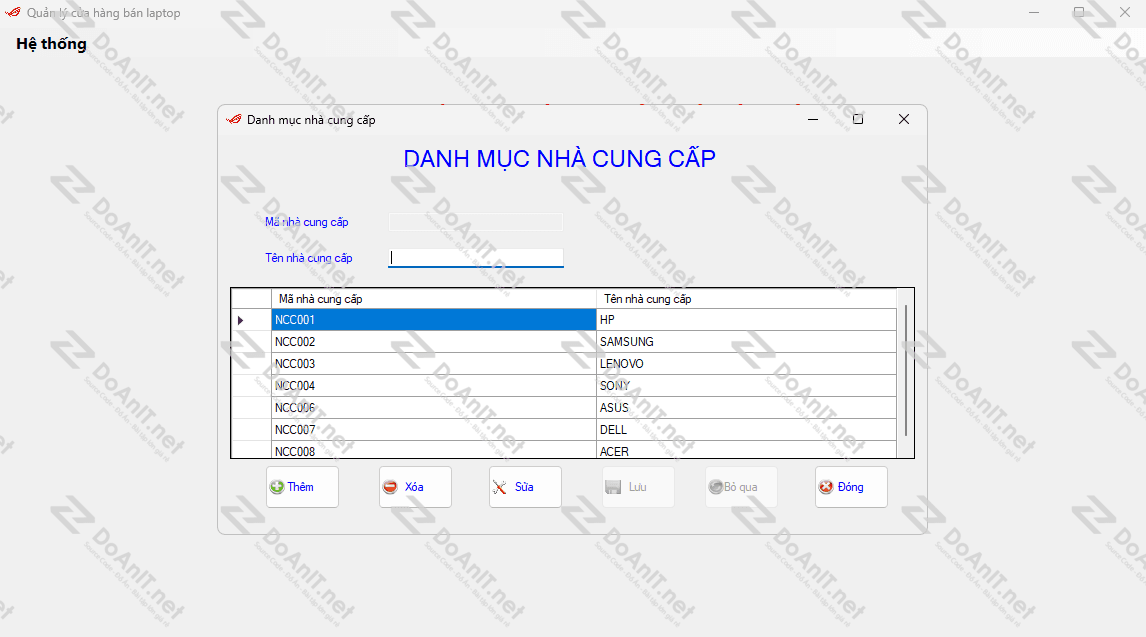The height and width of the screenshot is (637, 1146).
Task: Click the floppy disk icon on Lưu
Action: (612, 487)
